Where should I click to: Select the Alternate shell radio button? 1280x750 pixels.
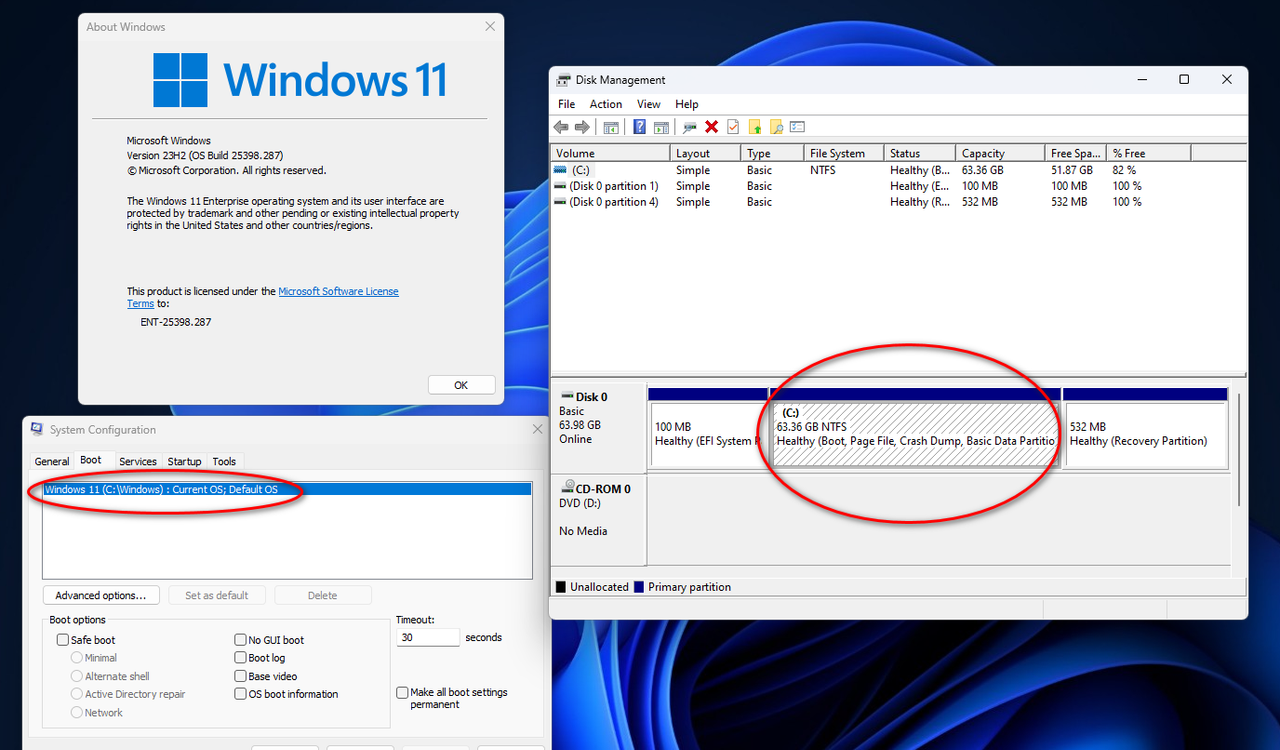click(77, 676)
